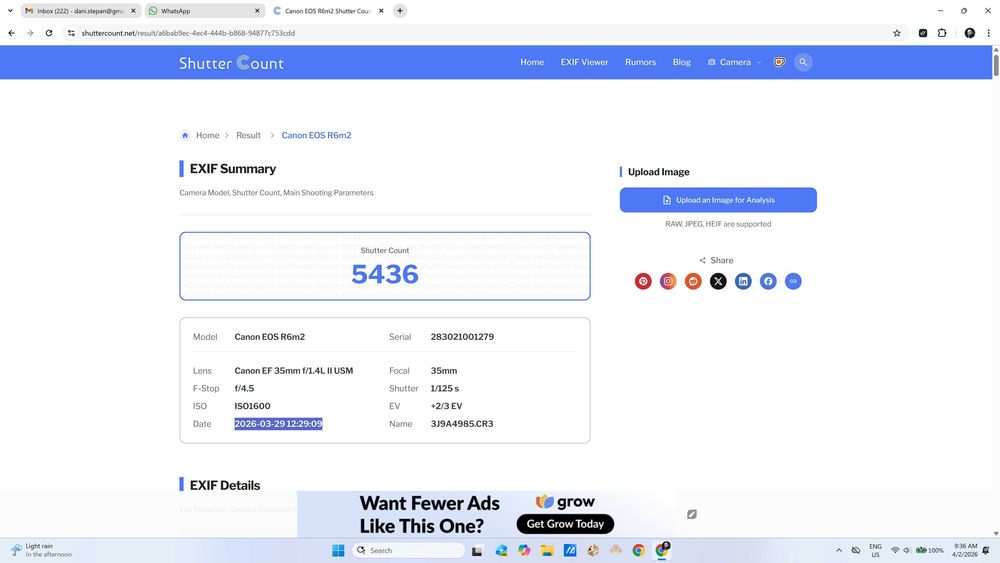This screenshot has width=1000, height=563.
Task: Click the serial number 283021001279
Action: click(x=462, y=337)
